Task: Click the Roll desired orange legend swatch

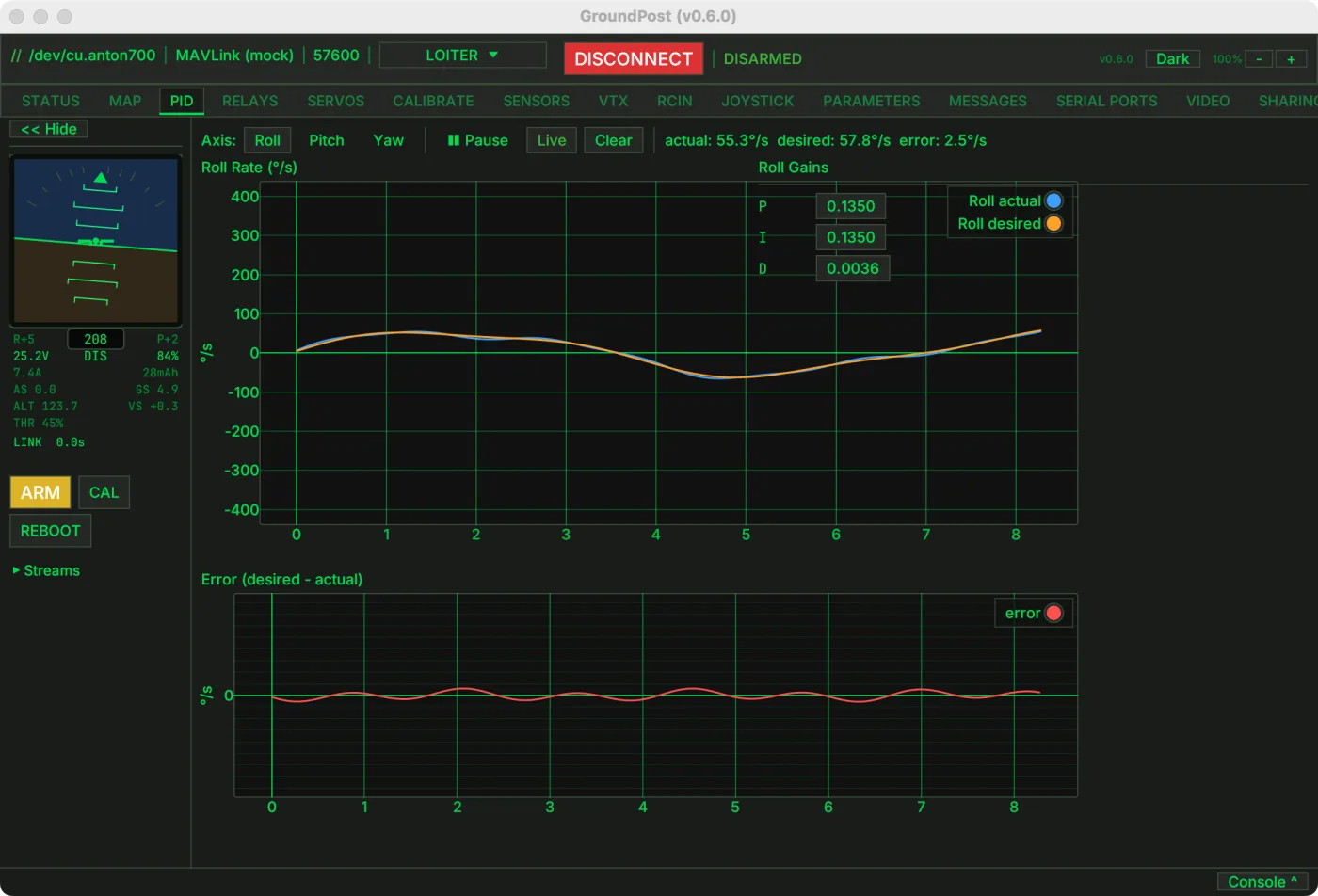Action: point(1053,223)
